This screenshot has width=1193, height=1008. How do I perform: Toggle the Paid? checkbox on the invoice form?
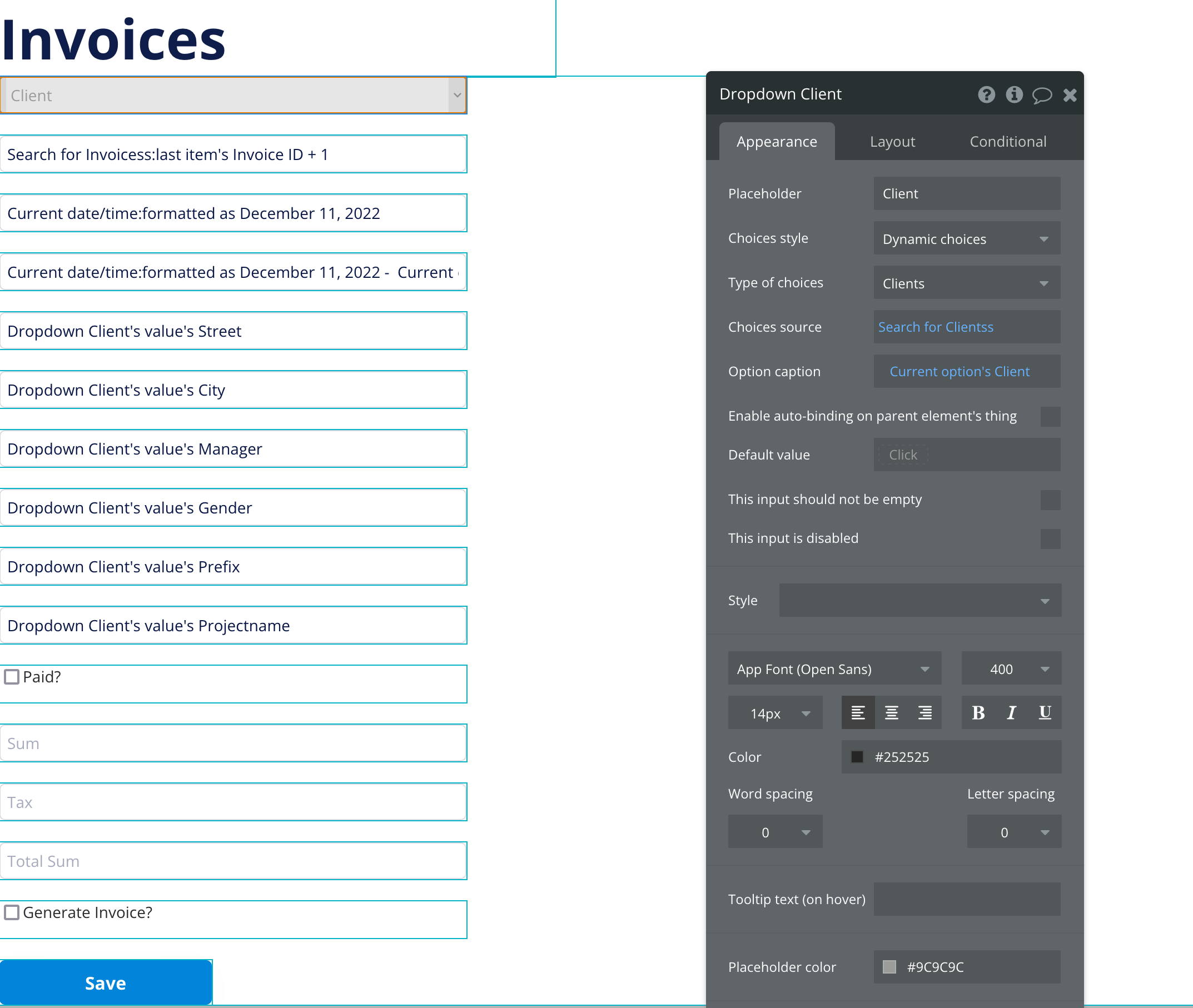click(12, 677)
